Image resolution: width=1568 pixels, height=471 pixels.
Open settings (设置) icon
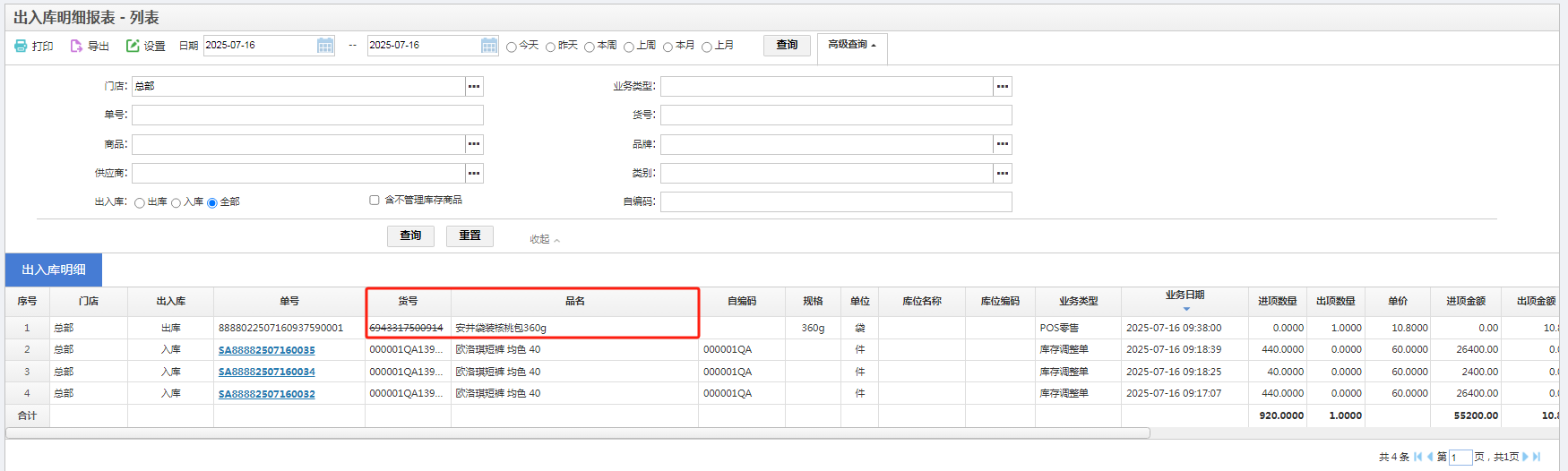point(133,46)
